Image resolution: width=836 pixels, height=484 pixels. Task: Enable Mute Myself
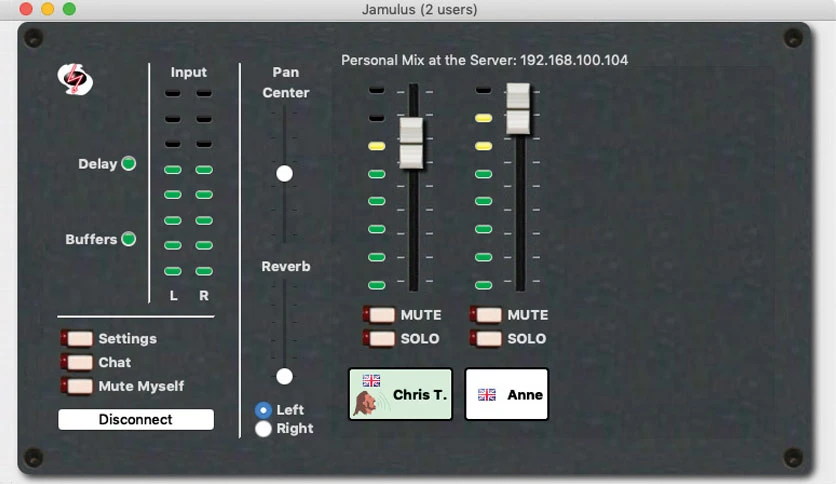click(77, 385)
